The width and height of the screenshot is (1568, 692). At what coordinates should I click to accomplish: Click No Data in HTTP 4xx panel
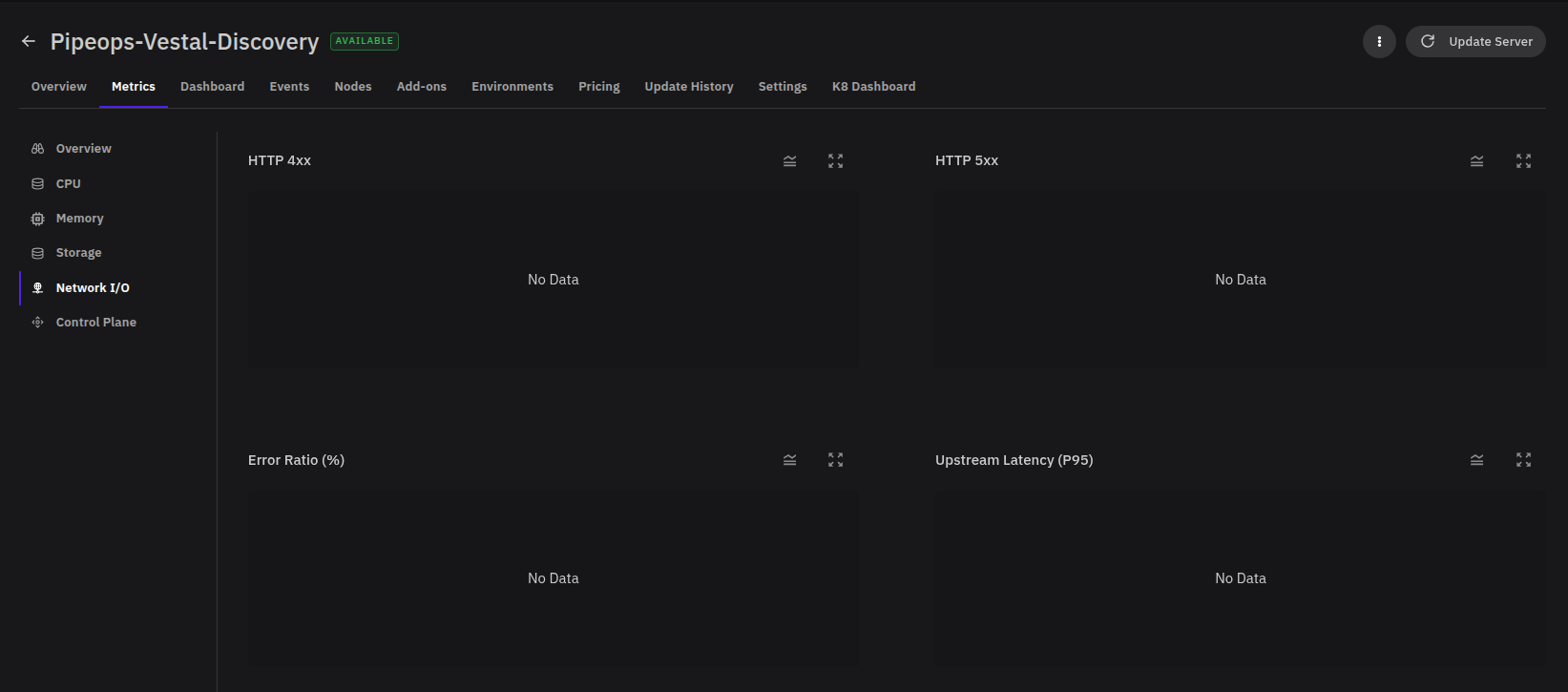pyautogui.click(x=554, y=280)
